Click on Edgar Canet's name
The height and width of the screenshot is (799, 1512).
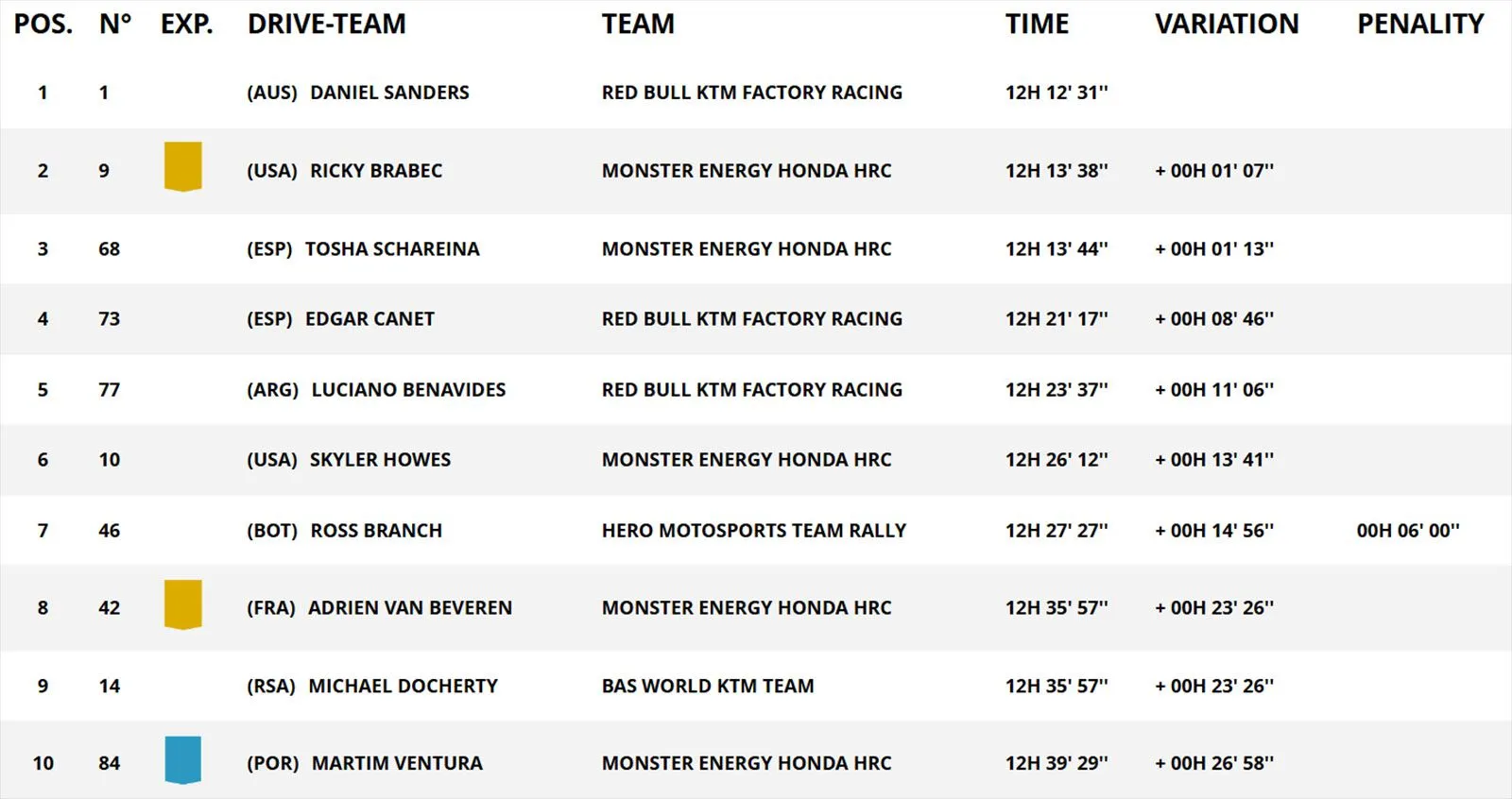tap(369, 319)
